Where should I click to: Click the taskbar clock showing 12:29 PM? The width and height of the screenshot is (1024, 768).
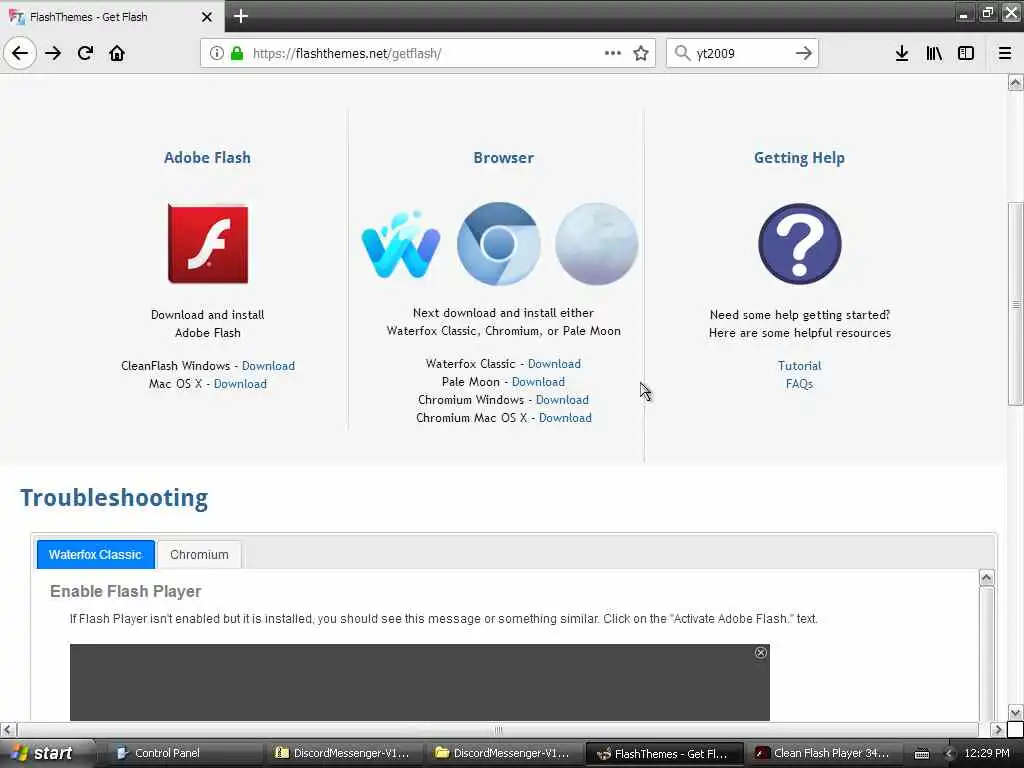987,753
